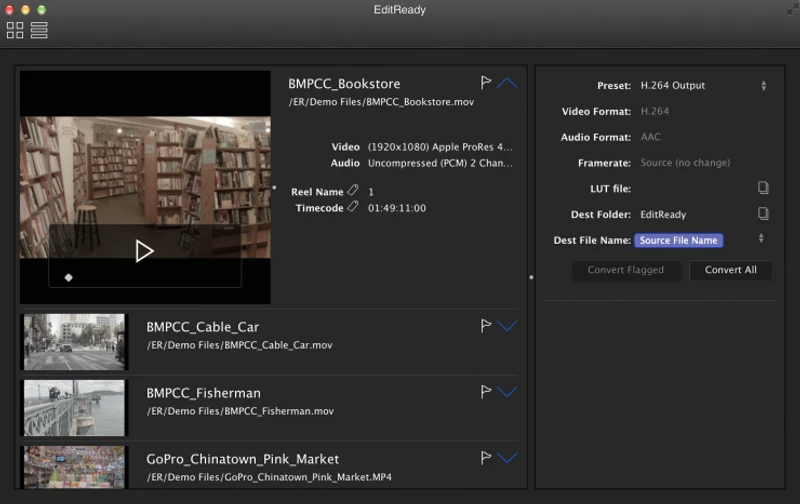This screenshot has width=800, height=504.
Task: Choose Dest Folder browse icon
Action: 763,214
